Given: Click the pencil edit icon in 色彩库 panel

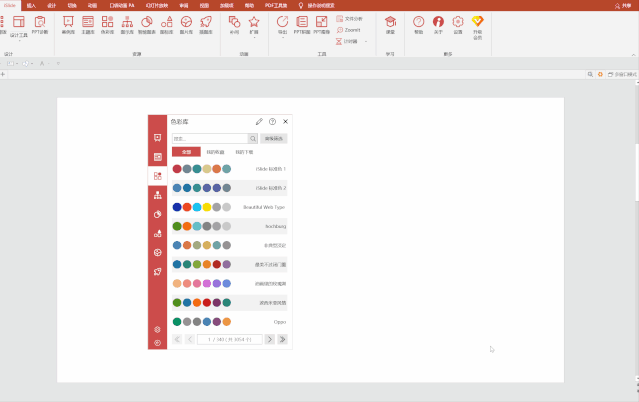Looking at the screenshot, I should tap(259, 121).
